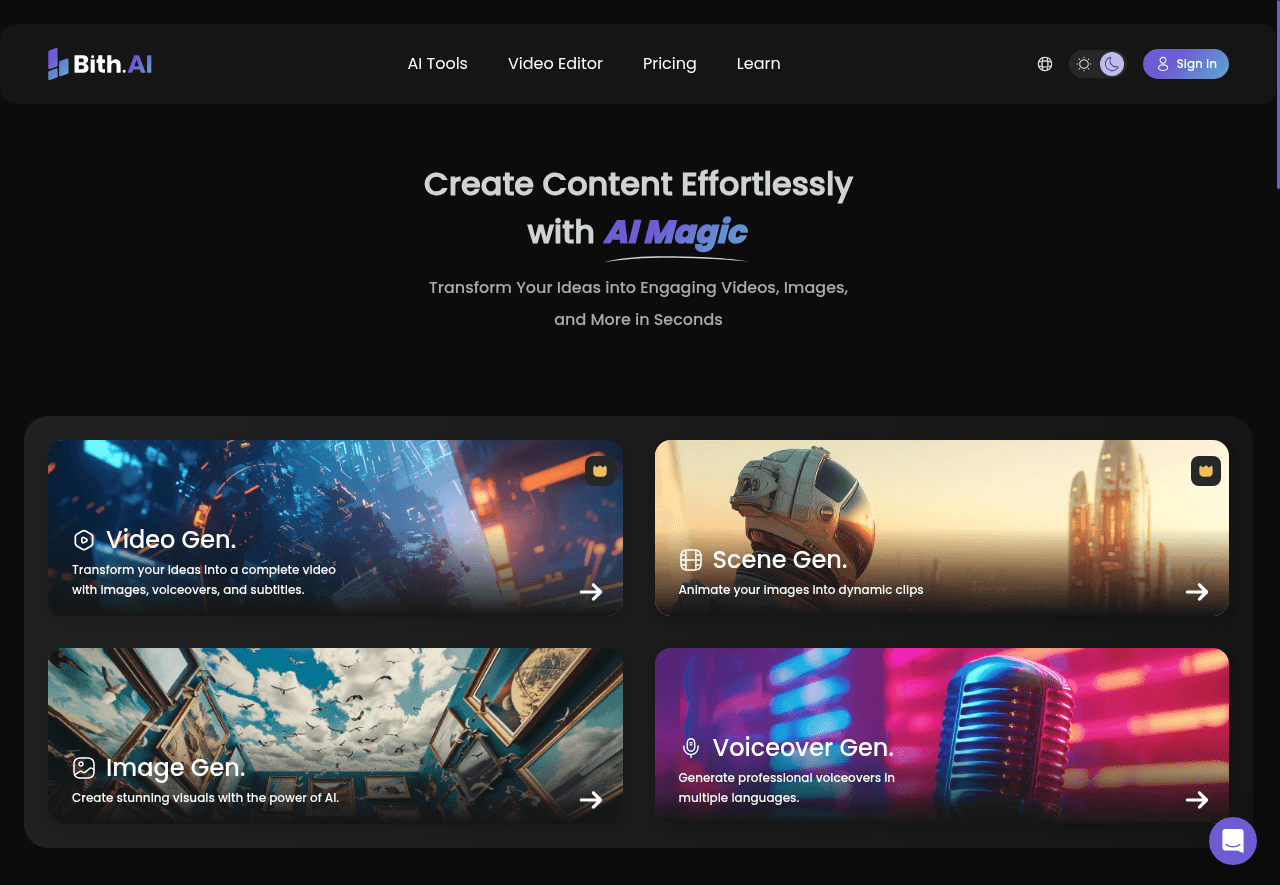Click the Scene Gen. film icon
The width and height of the screenshot is (1280, 885).
tap(691, 560)
